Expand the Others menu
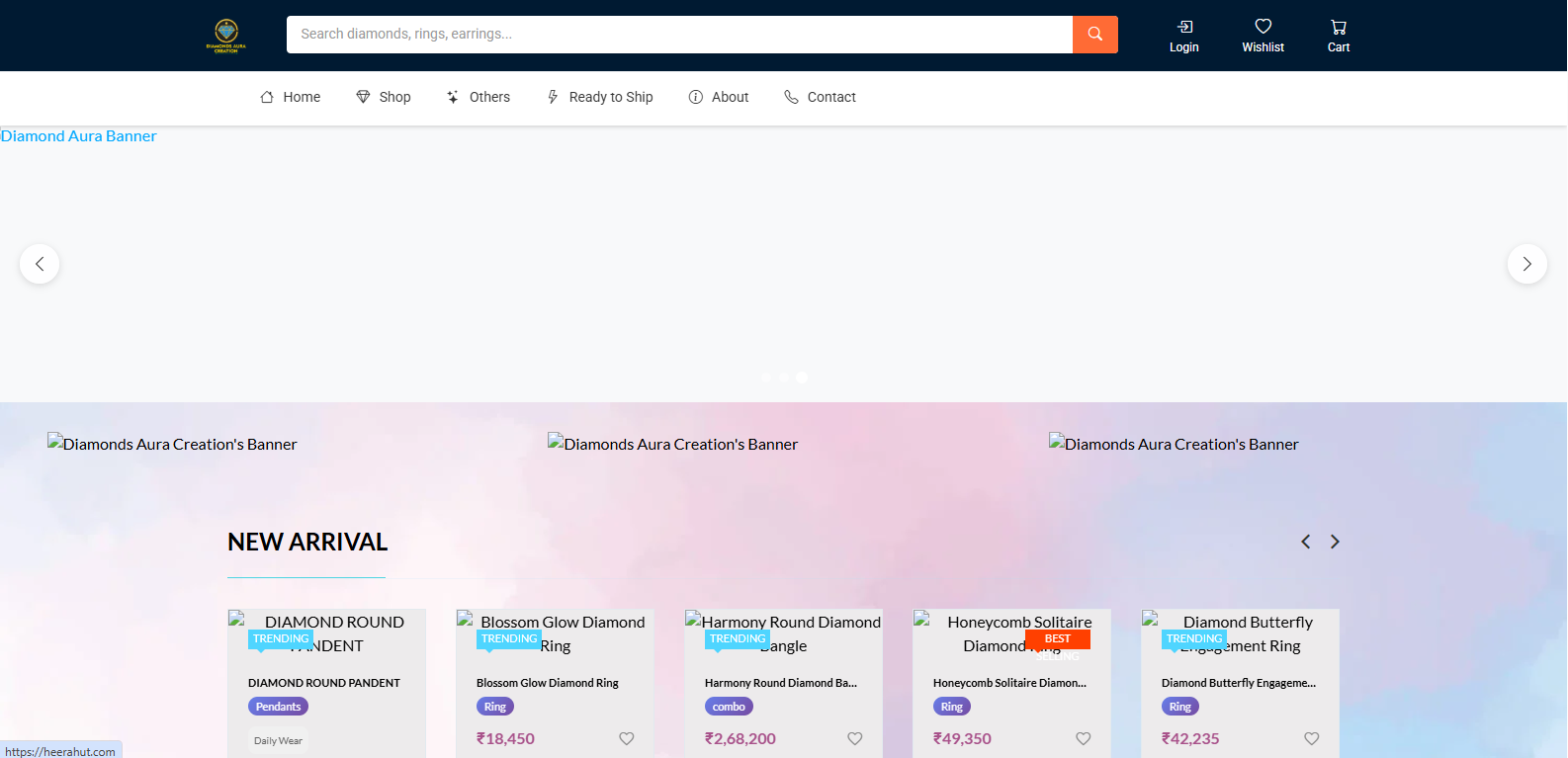The width and height of the screenshot is (1568, 758). 479,97
